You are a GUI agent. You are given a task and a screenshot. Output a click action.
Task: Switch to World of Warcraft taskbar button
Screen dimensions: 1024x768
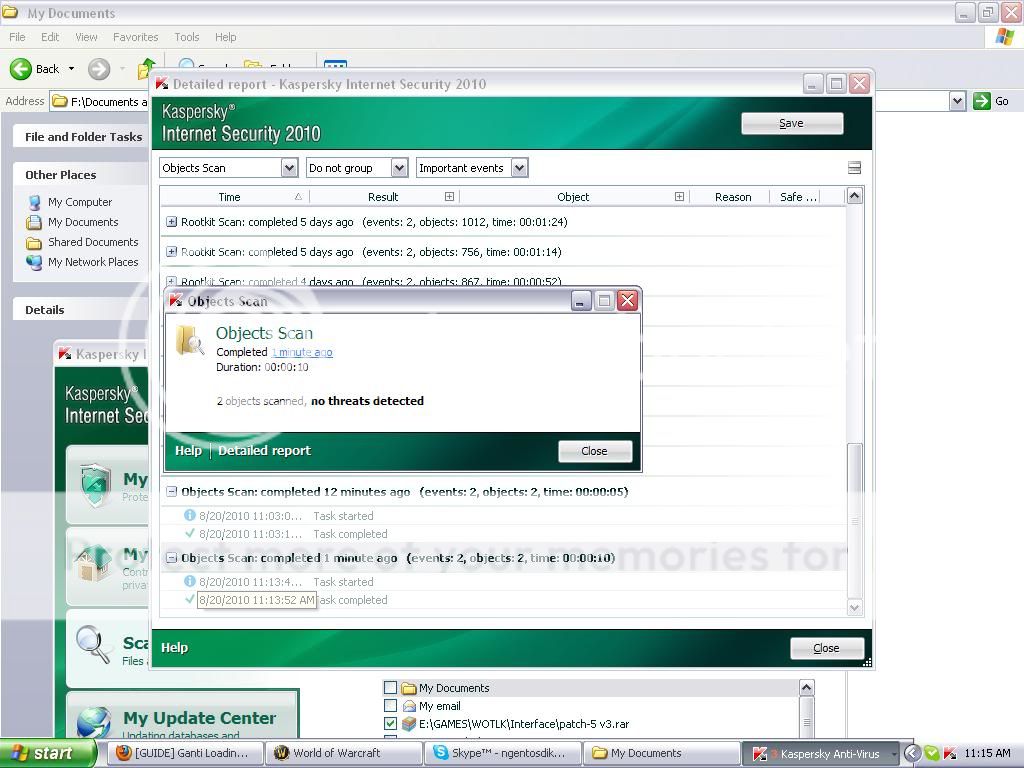pyautogui.click(x=344, y=753)
